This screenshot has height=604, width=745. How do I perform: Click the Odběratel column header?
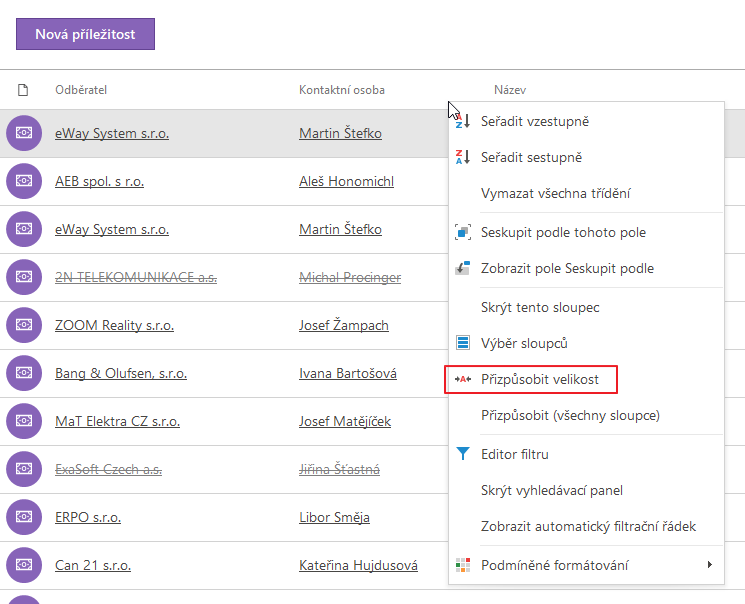pyautogui.click(x=81, y=90)
